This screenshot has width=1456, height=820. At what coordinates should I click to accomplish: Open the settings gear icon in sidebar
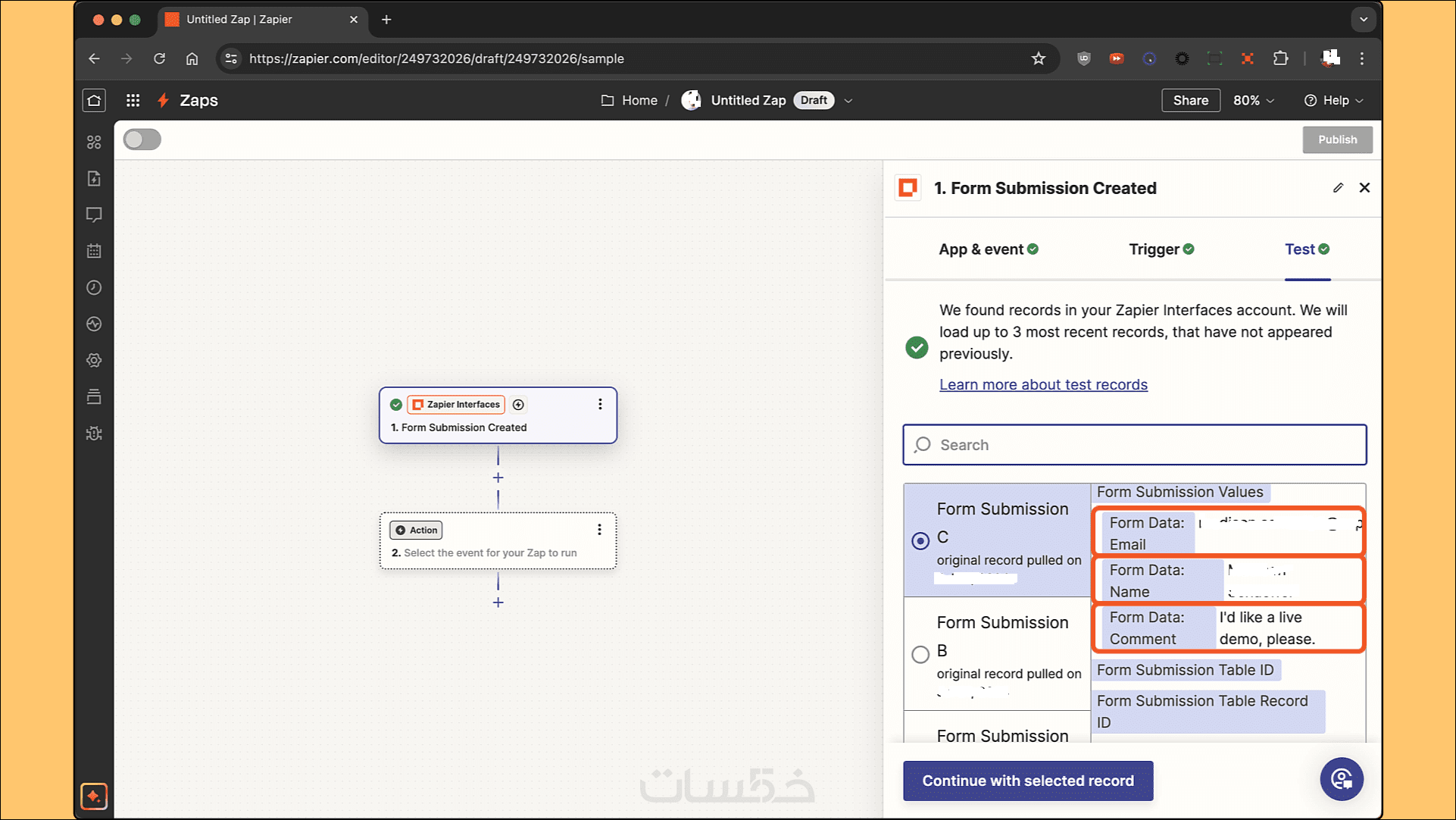pyautogui.click(x=94, y=361)
